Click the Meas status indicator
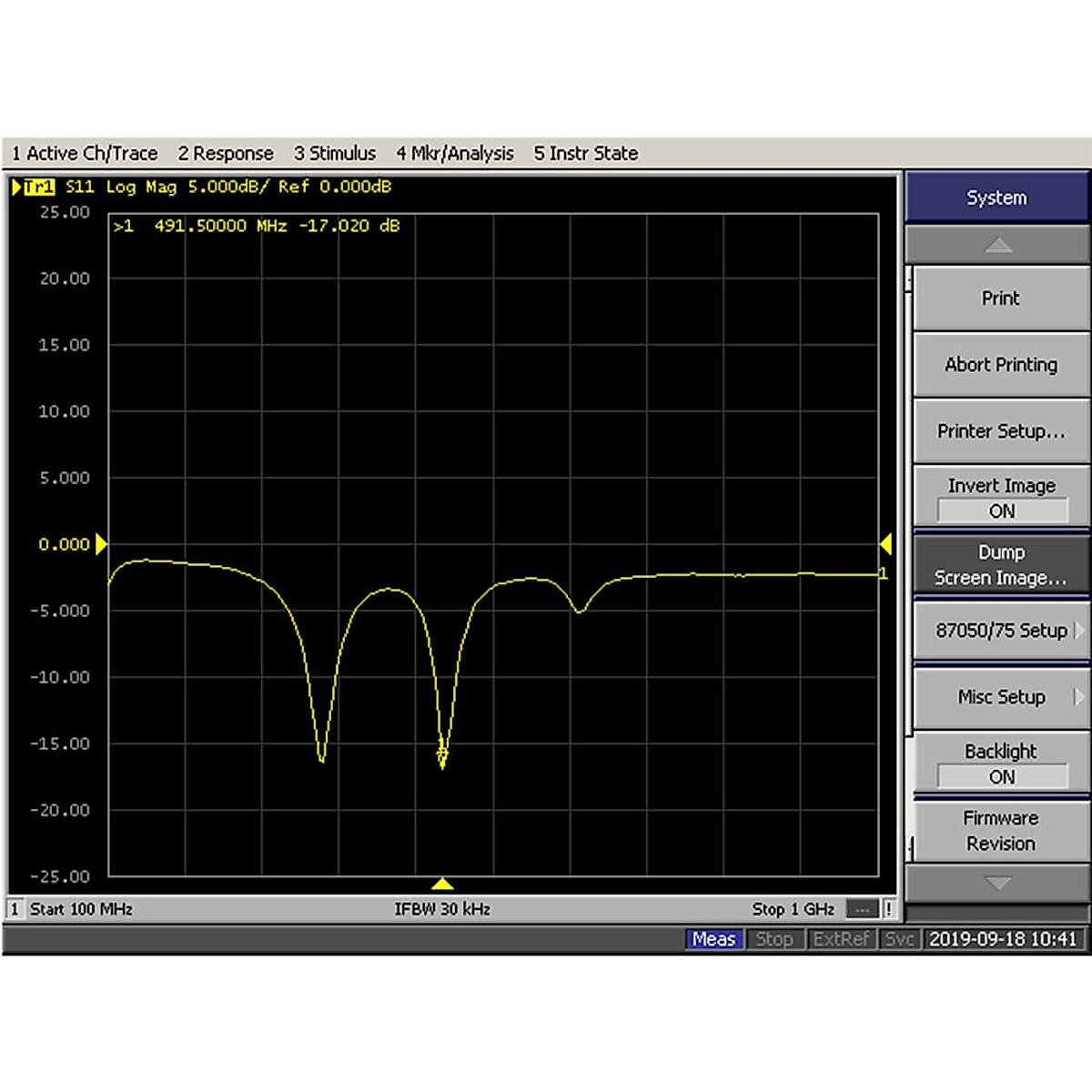 pos(713,939)
